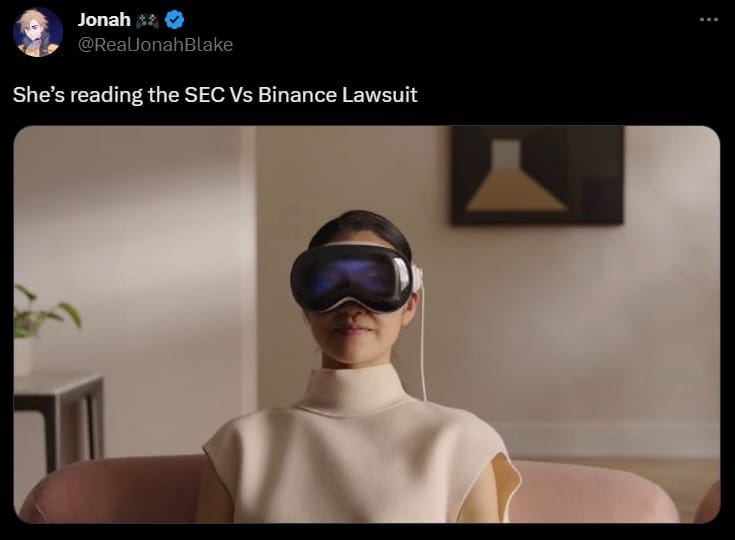735x540 pixels.
Task: Click the VR headset visor in photo
Action: (351, 279)
